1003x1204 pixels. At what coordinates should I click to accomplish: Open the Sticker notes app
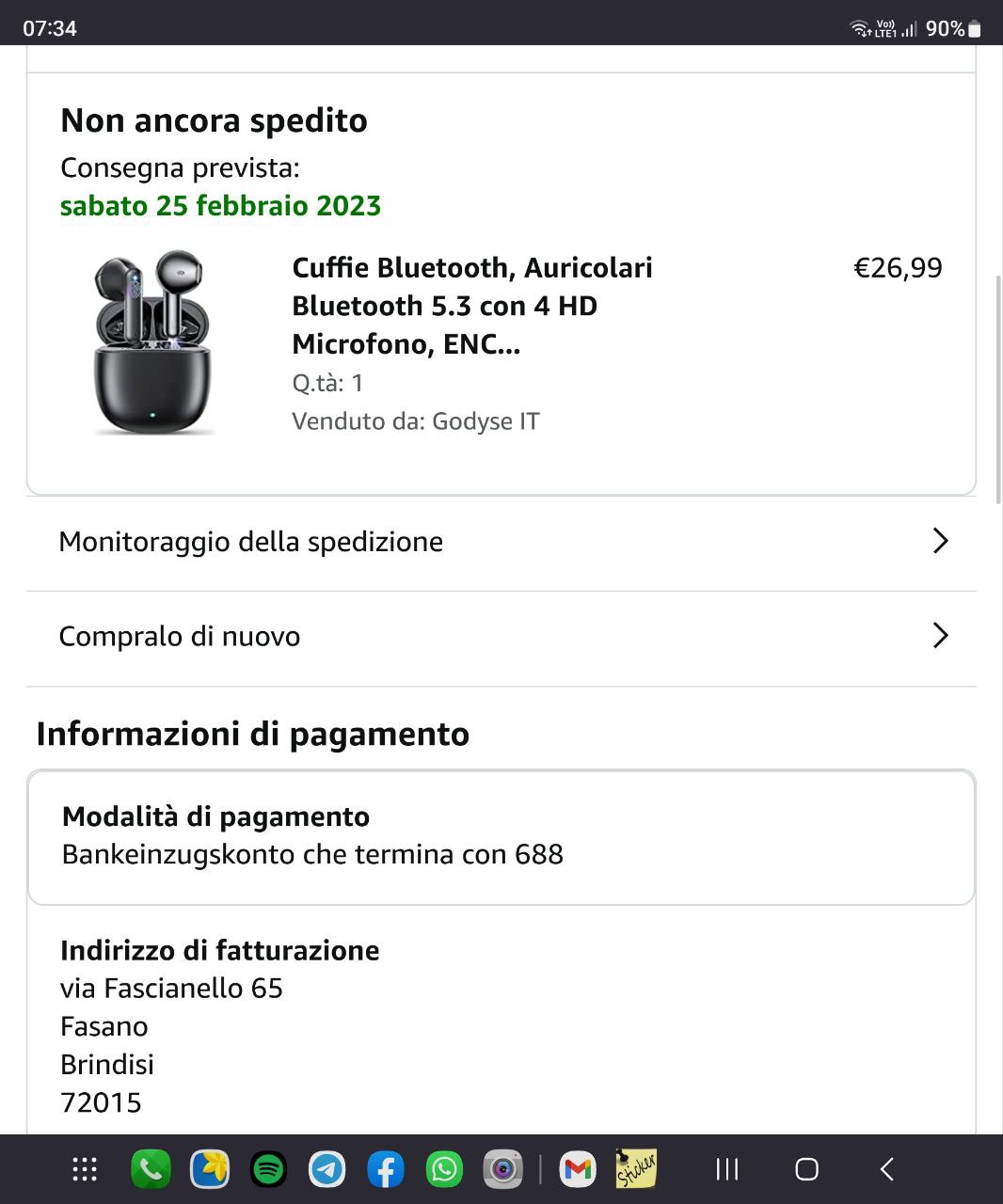(636, 1169)
